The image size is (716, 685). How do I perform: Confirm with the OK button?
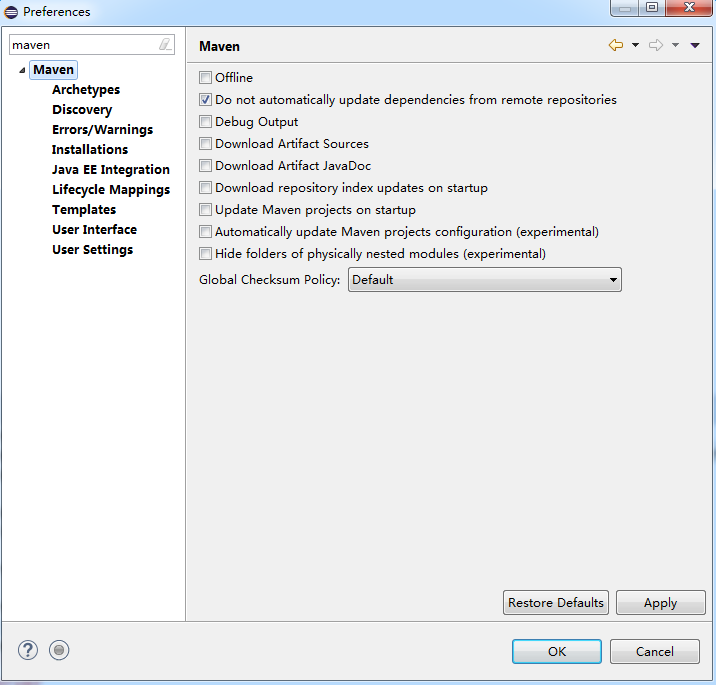click(x=557, y=651)
